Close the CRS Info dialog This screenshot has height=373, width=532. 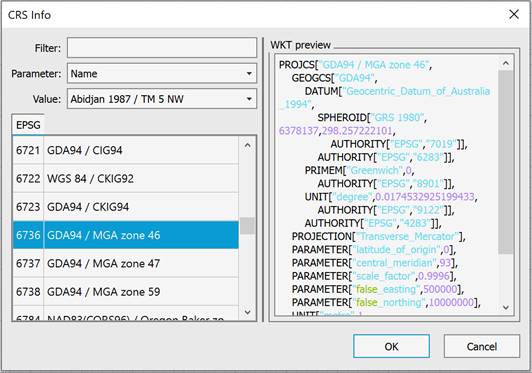(514, 14)
